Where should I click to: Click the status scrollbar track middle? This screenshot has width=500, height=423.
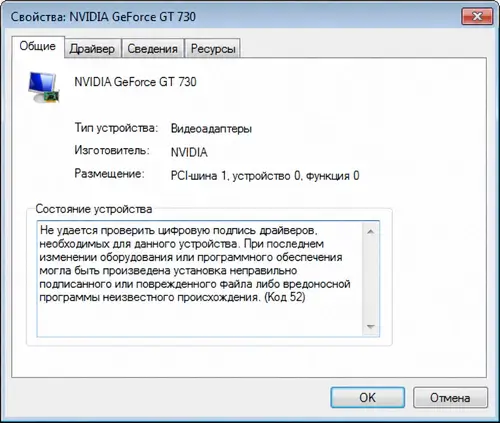click(x=371, y=279)
